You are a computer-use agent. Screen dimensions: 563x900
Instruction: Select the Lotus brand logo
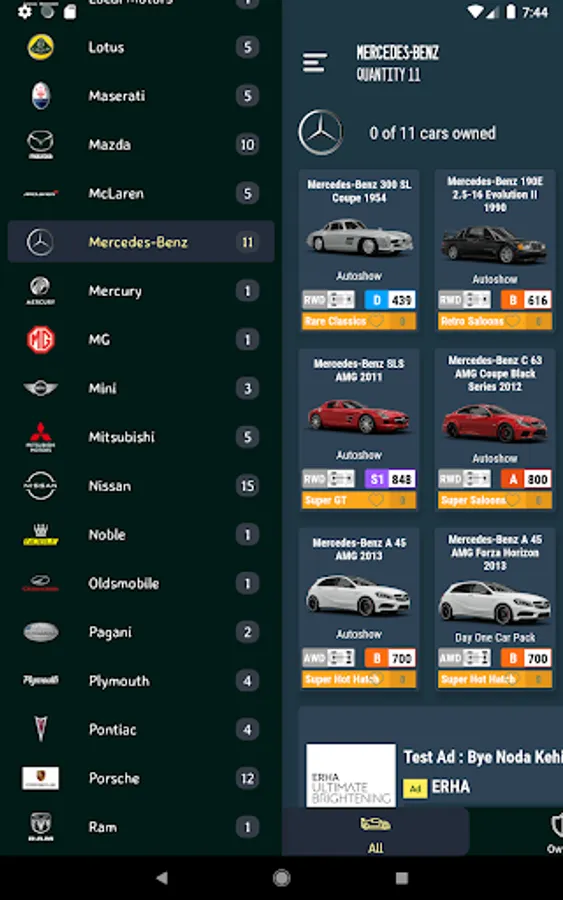pyautogui.click(x=40, y=47)
